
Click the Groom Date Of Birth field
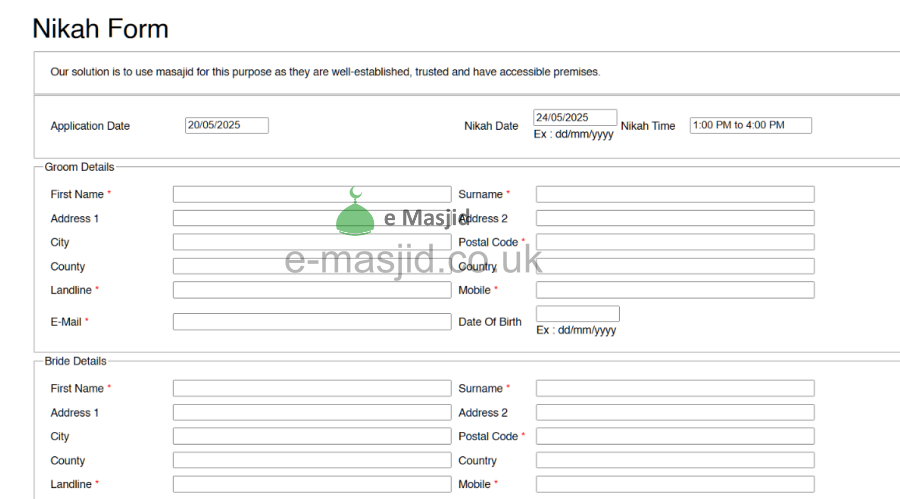pyautogui.click(x=578, y=314)
